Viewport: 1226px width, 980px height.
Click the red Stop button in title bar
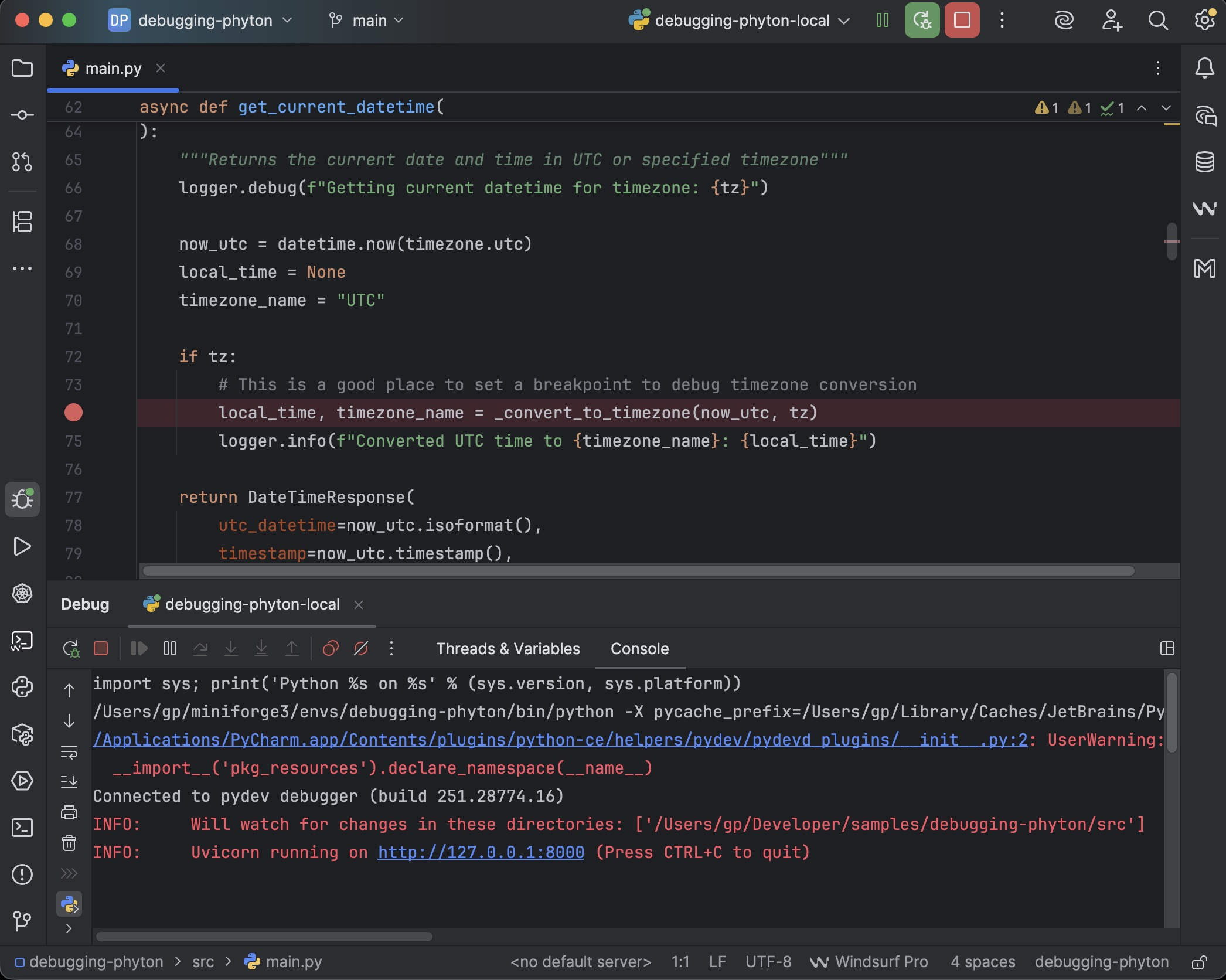(962, 21)
